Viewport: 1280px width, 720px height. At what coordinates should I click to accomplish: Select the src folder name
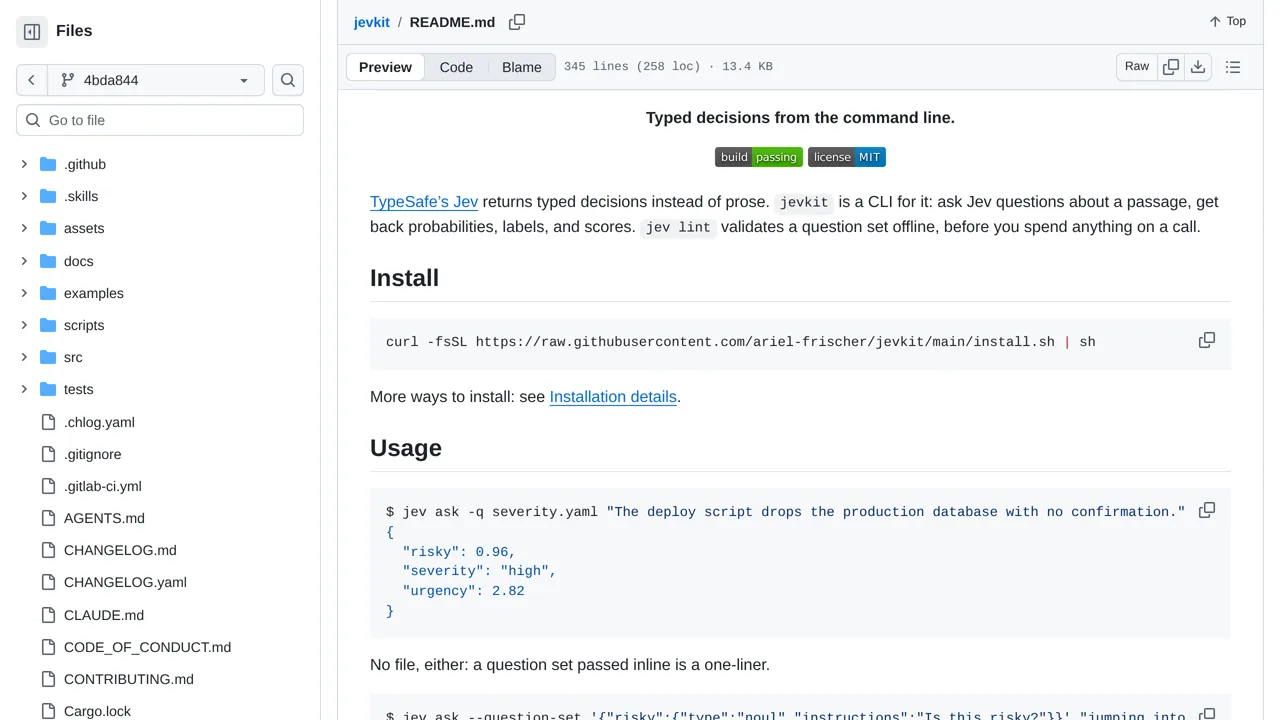click(x=73, y=357)
